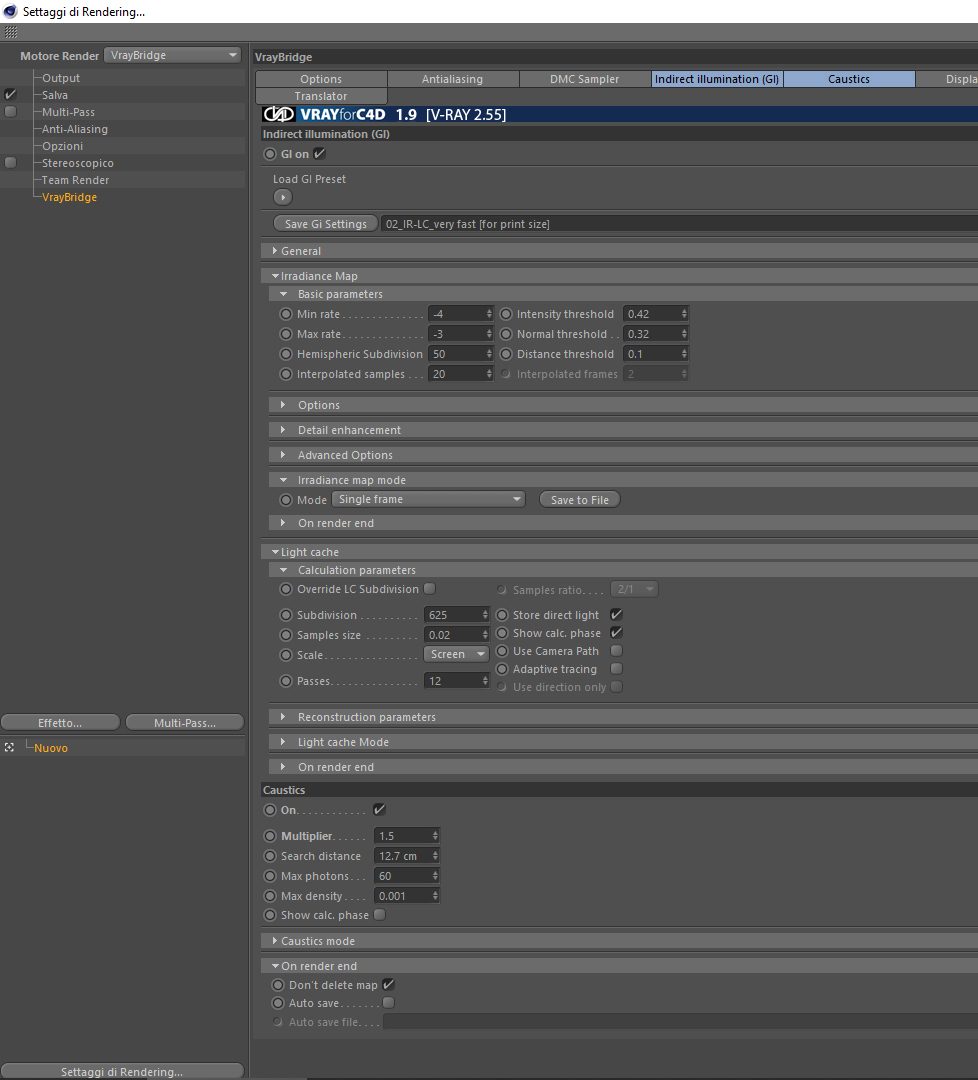Select the Indirect illumination (GI) tab
978x1080 pixels.
tap(717, 79)
